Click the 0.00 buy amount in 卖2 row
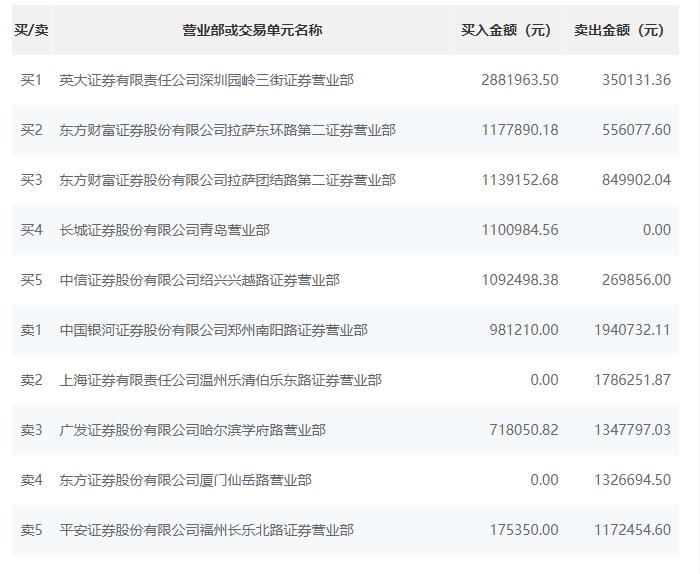 [544, 380]
